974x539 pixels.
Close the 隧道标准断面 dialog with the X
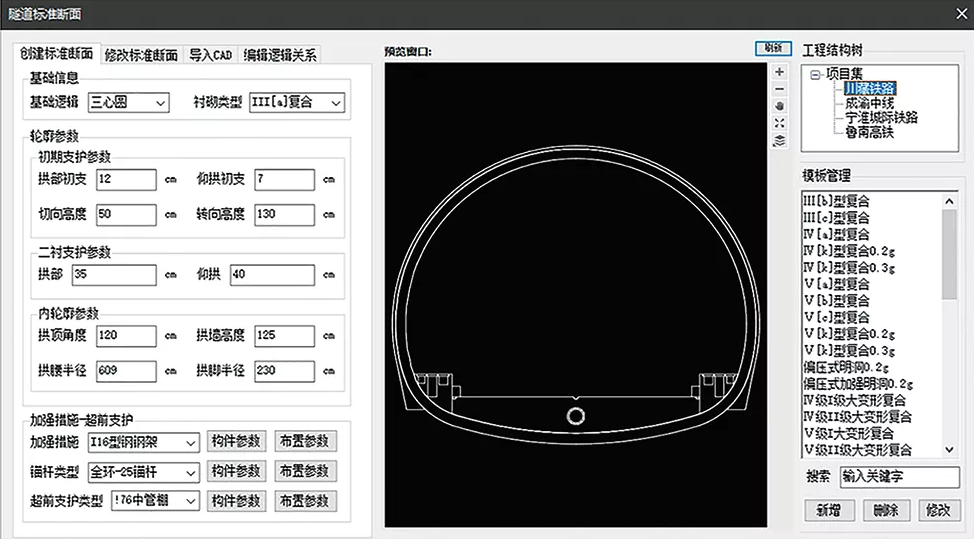pos(961,14)
